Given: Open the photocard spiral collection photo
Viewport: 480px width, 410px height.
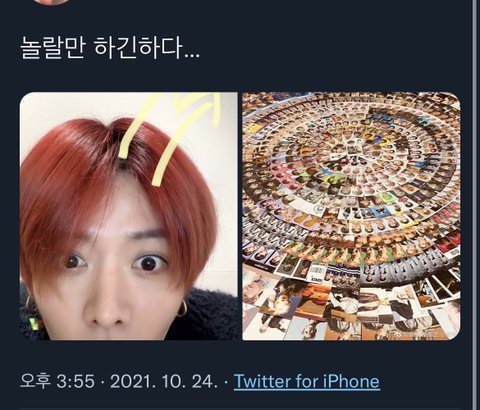Looking at the screenshot, I should click(351, 216).
